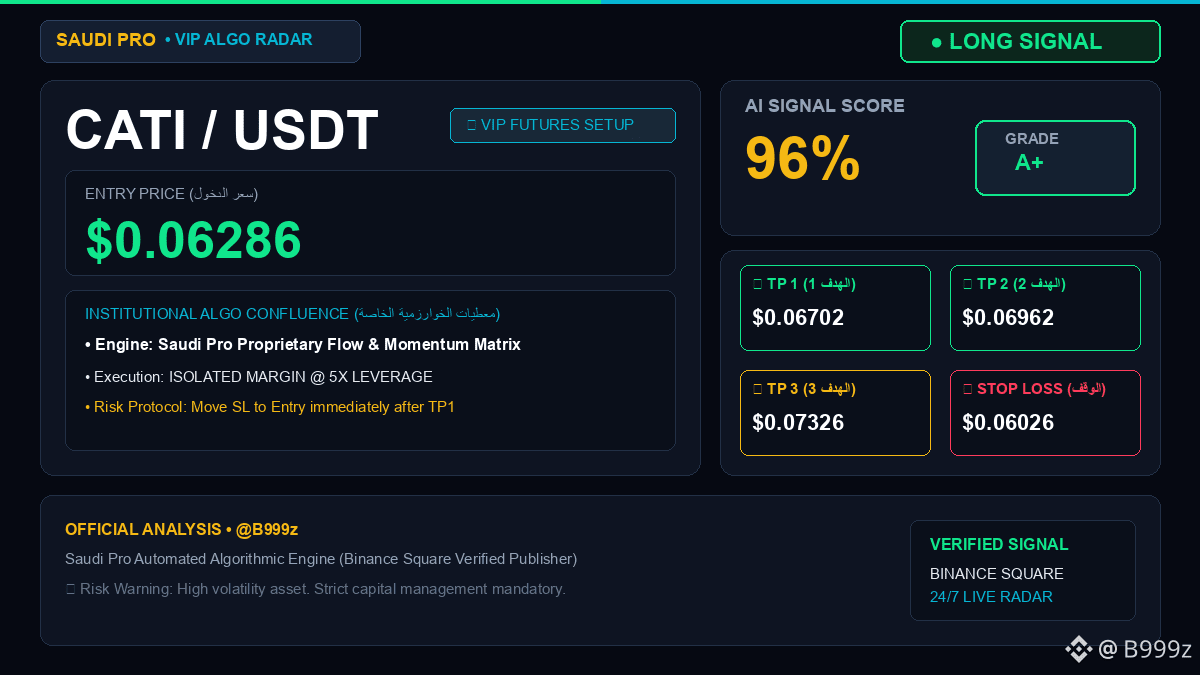Screen dimensions: 1200x675
Task: Select the VIP FUTURES SETUP tag
Action: tap(563, 125)
